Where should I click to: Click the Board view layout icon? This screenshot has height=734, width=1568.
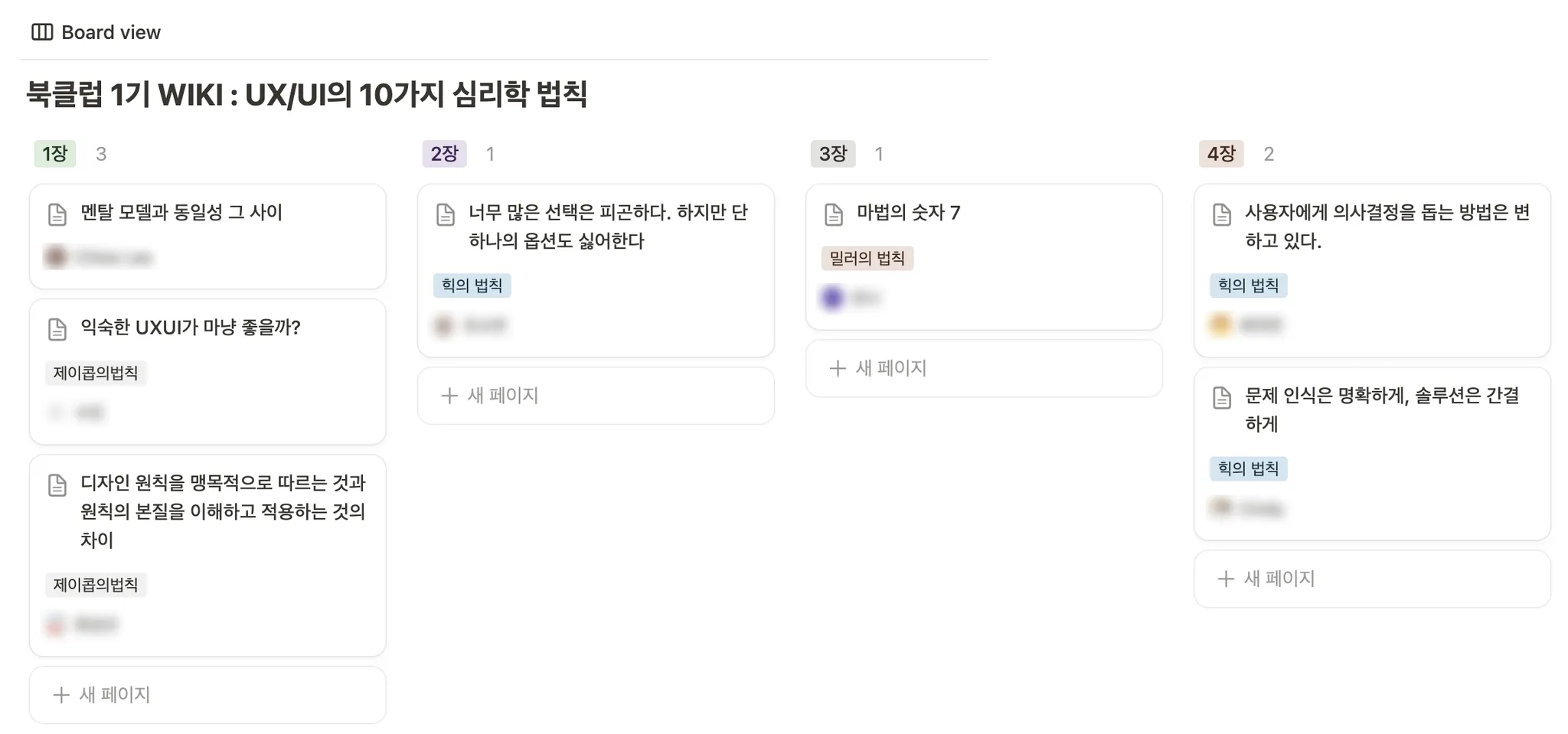(x=42, y=32)
